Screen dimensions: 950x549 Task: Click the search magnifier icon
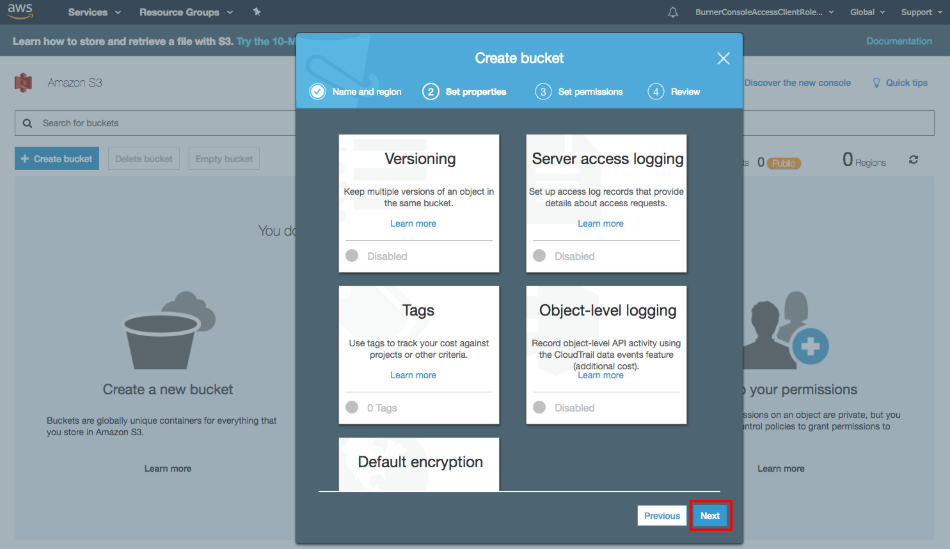coord(27,123)
